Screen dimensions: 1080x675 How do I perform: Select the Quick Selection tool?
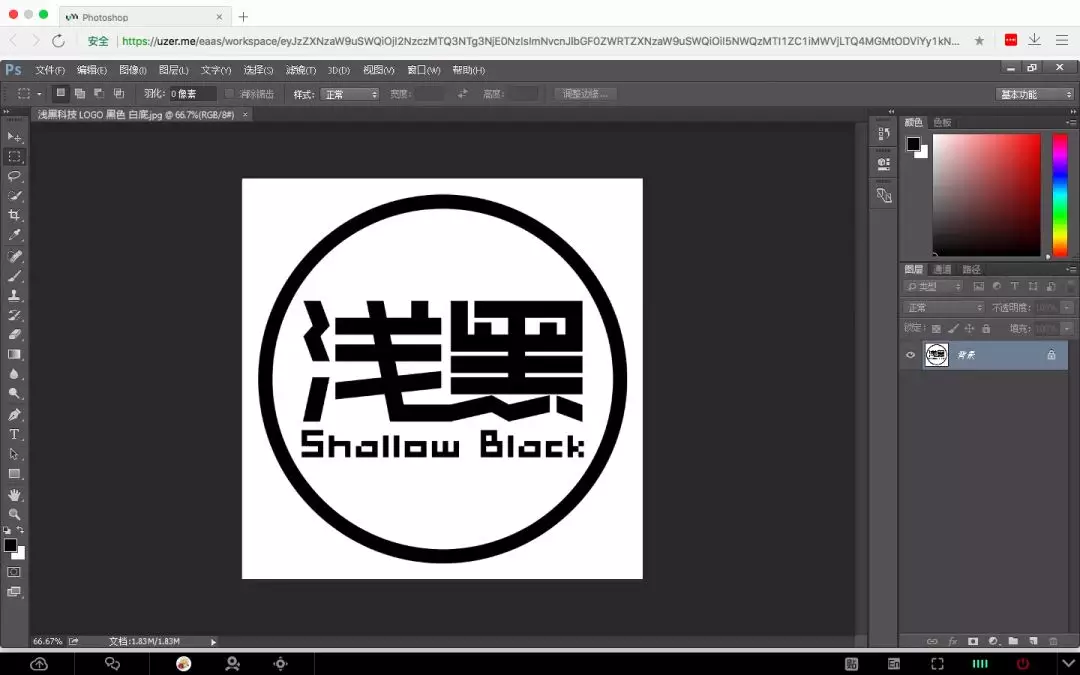click(14, 196)
